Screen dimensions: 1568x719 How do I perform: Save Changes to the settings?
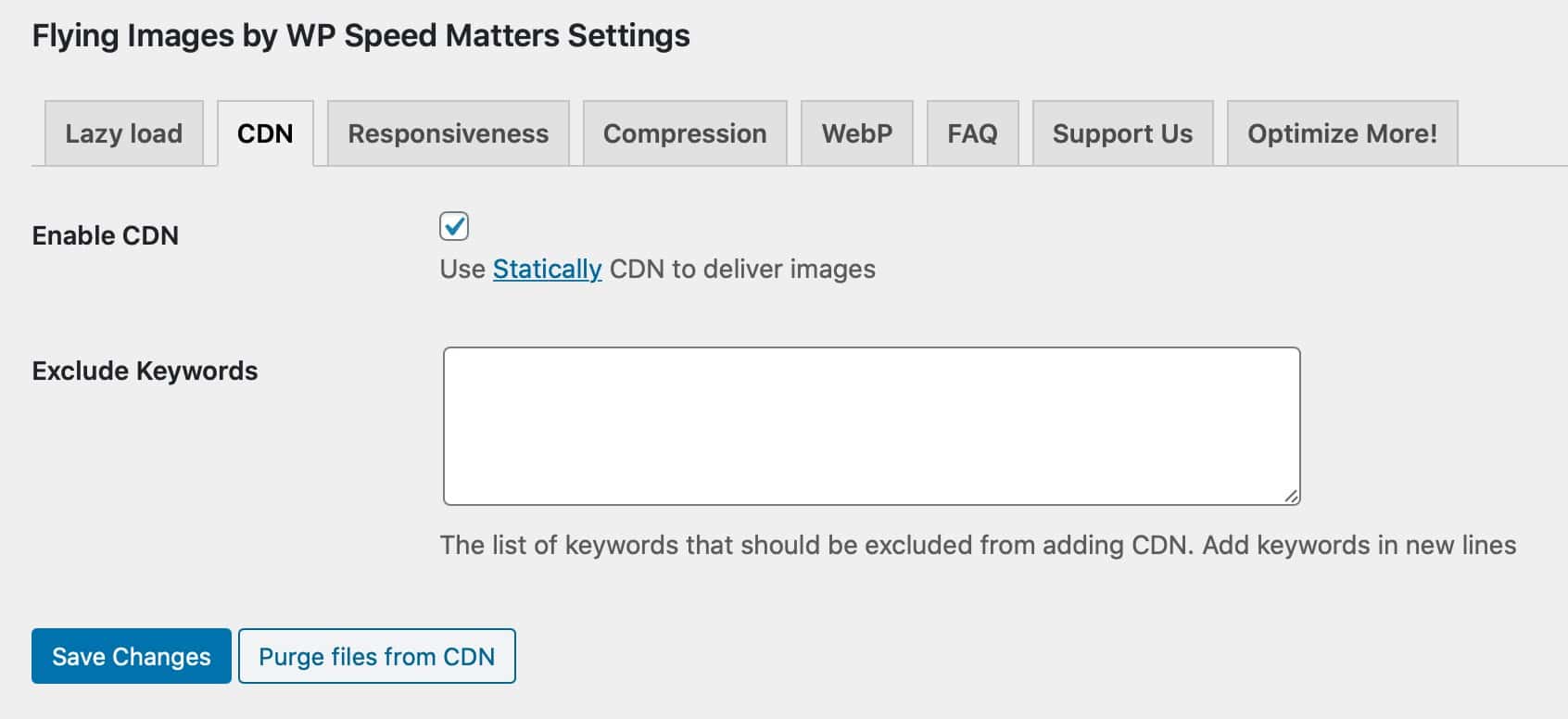click(x=132, y=656)
